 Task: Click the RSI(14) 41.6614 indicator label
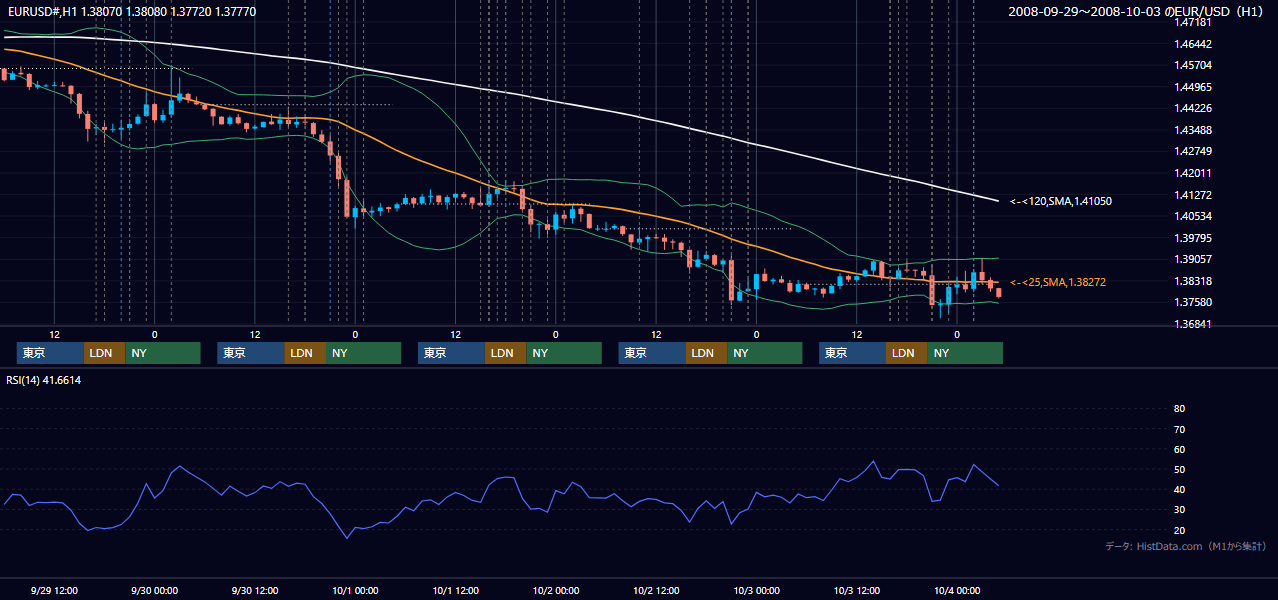(x=44, y=380)
